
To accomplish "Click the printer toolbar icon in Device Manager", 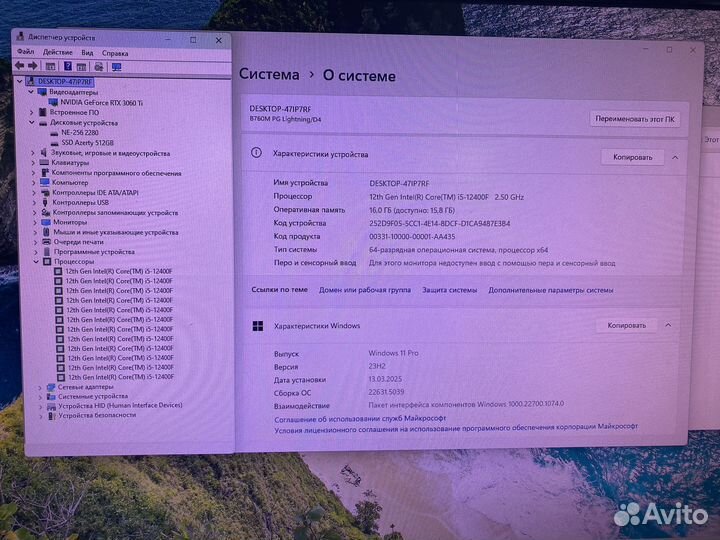I will (x=98, y=67).
